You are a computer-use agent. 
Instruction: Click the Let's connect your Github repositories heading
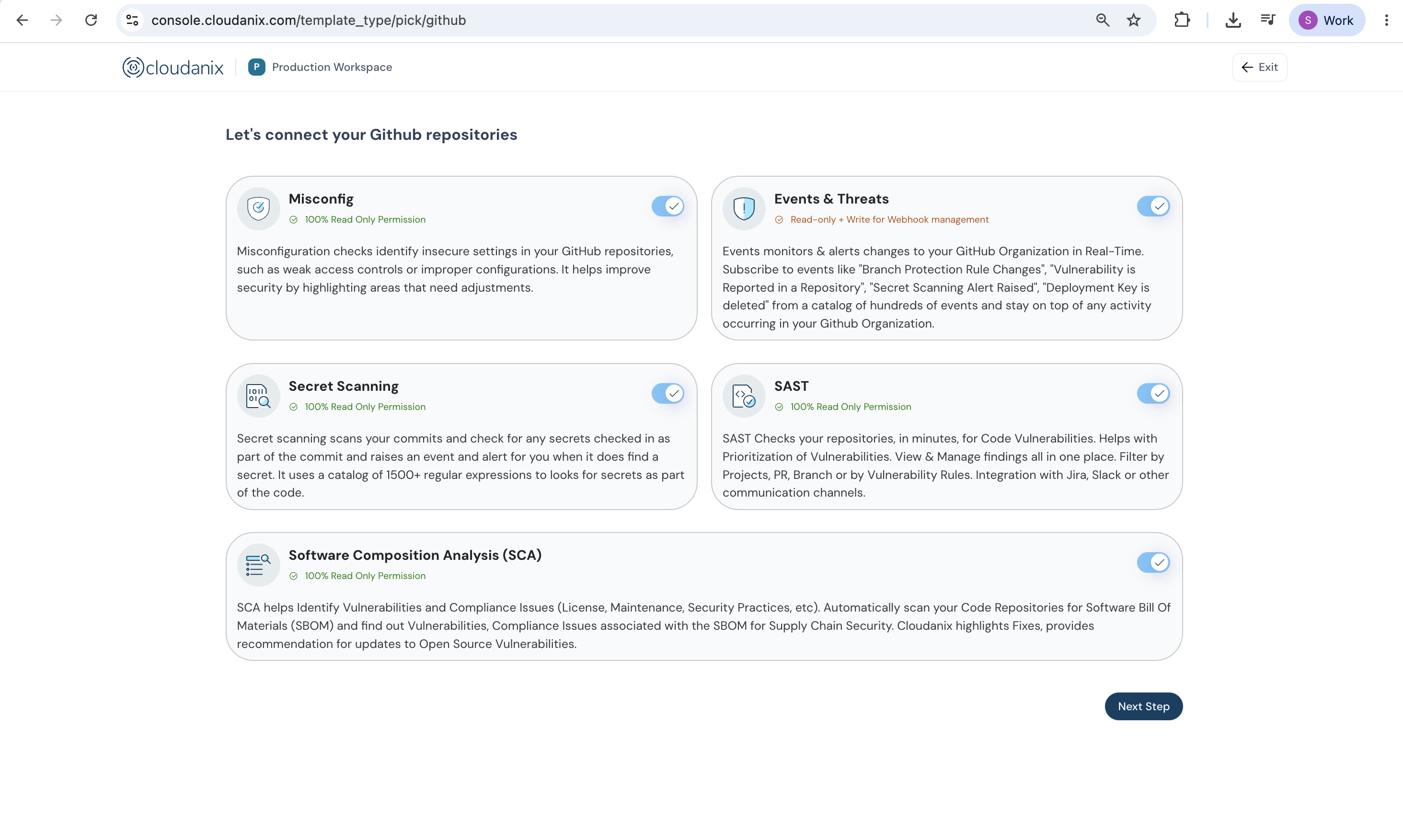[x=371, y=135]
